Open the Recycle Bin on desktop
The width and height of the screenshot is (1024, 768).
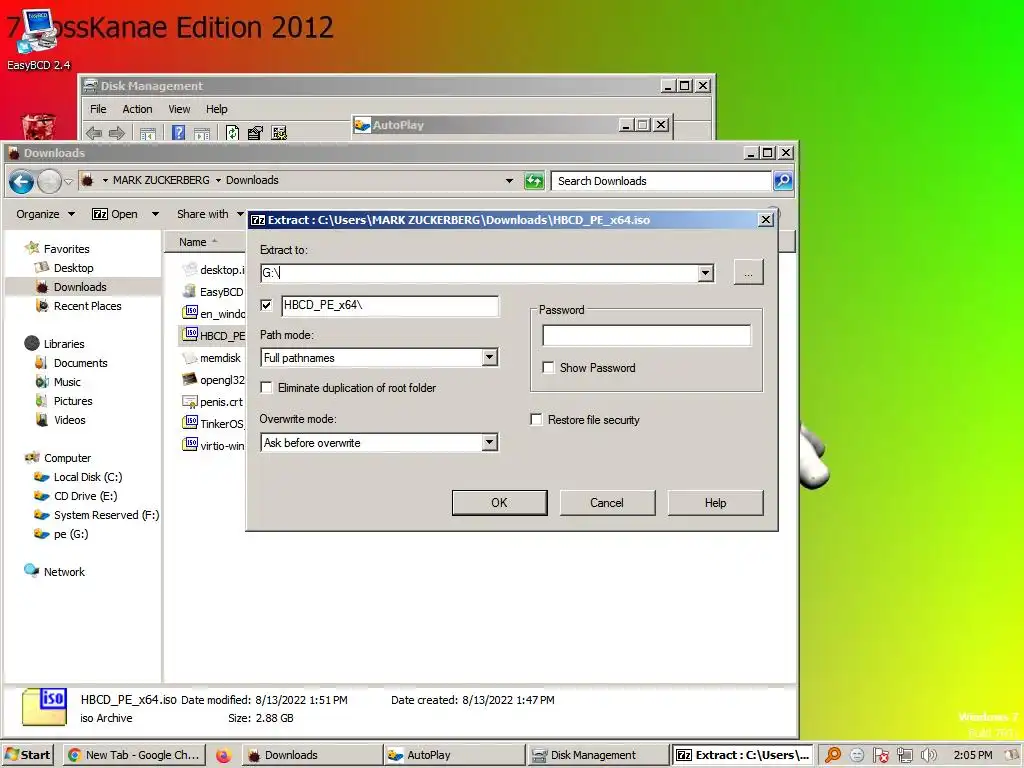point(38,126)
